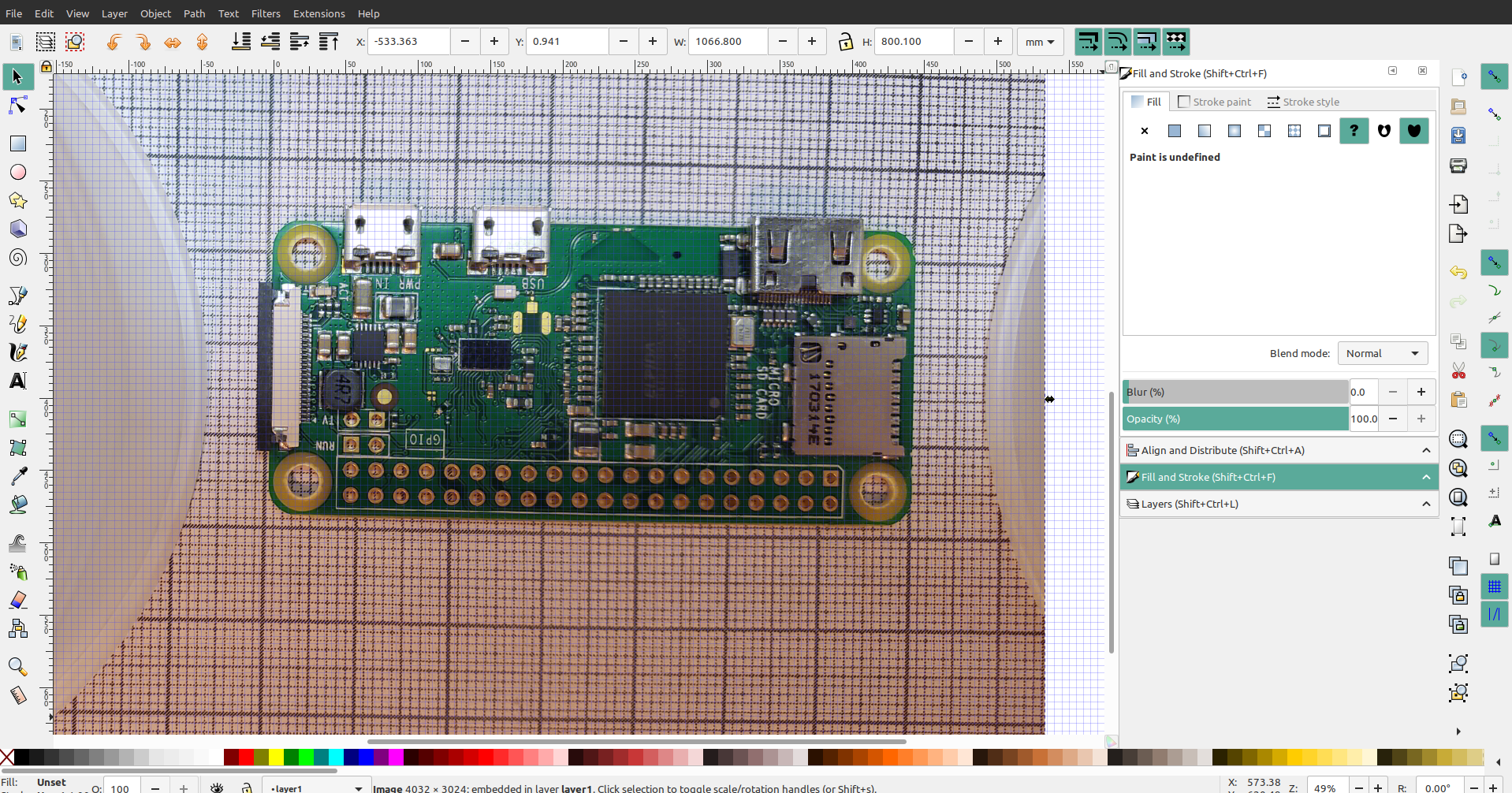Image resolution: width=1512 pixels, height=793 pixels.
Task: Increase X position with plus
Action: point(494,42)
